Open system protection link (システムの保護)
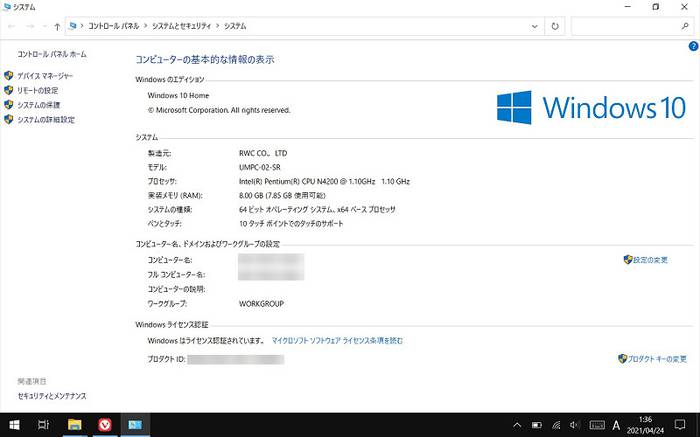Image resolution: width=700 pixels, height=437 pixels. (x=38, y=105)
